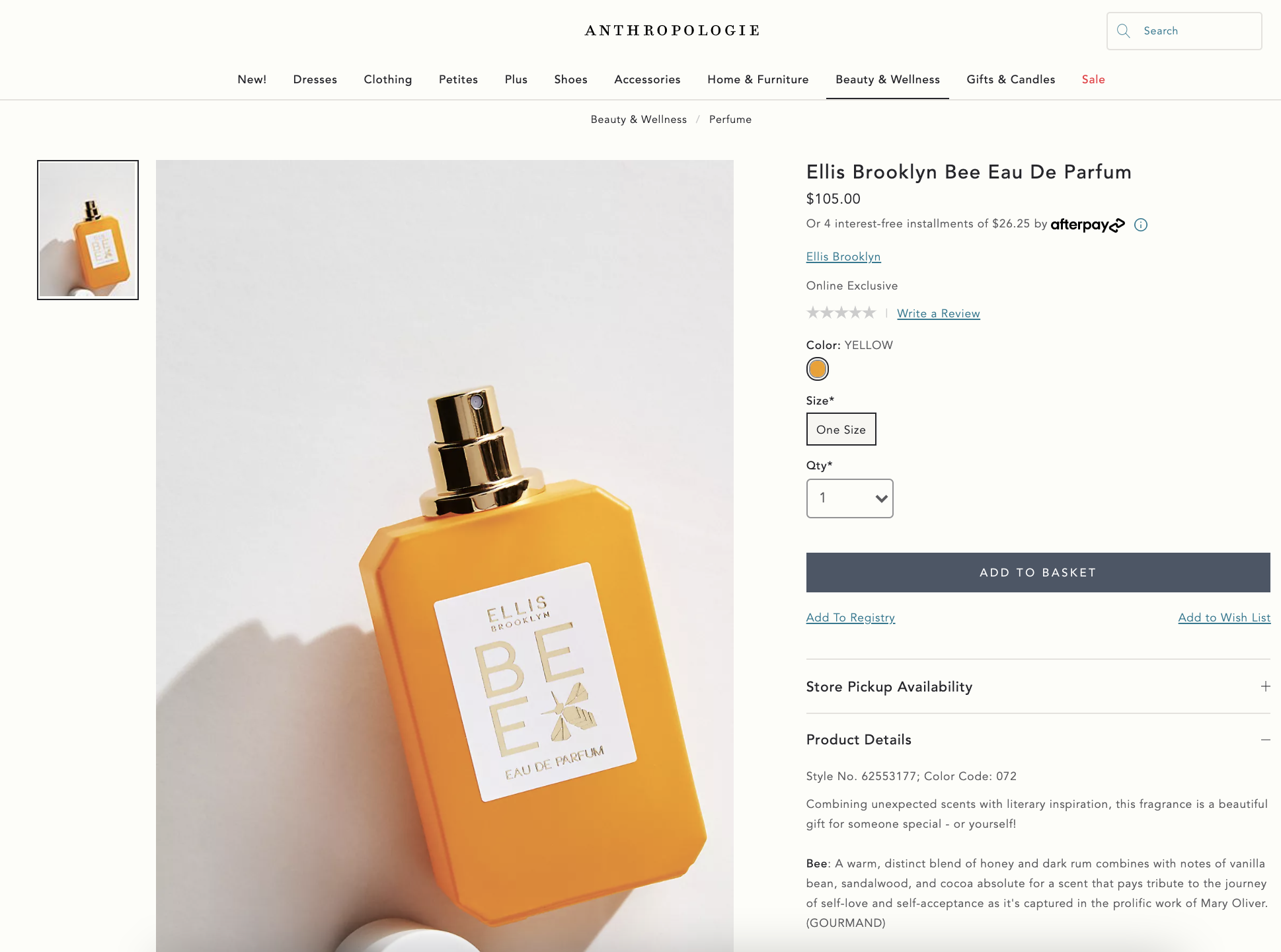Open the Qty dropdown

(x=849, y=498)
